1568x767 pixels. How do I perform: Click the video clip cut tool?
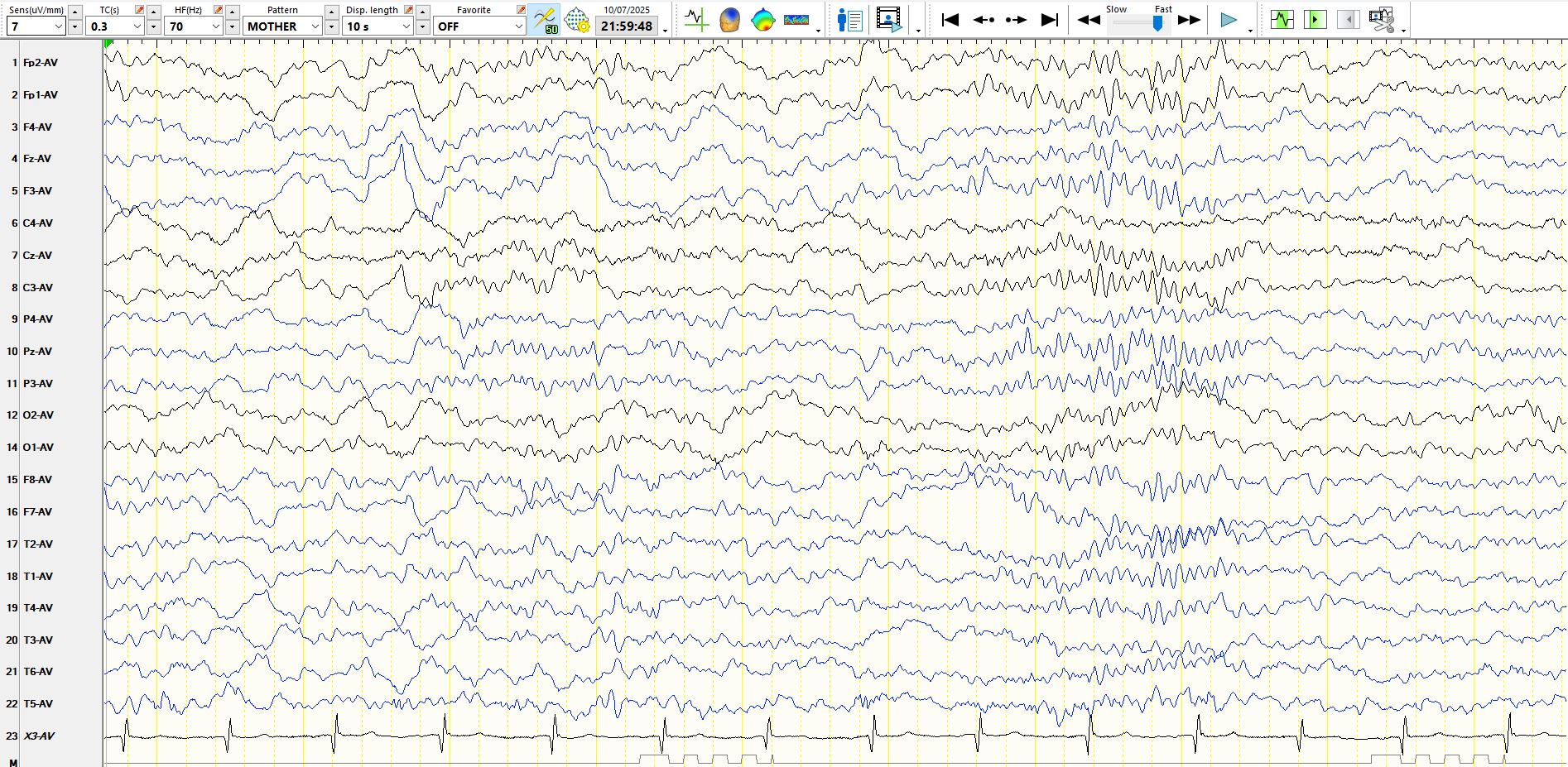pos(1381,20)
